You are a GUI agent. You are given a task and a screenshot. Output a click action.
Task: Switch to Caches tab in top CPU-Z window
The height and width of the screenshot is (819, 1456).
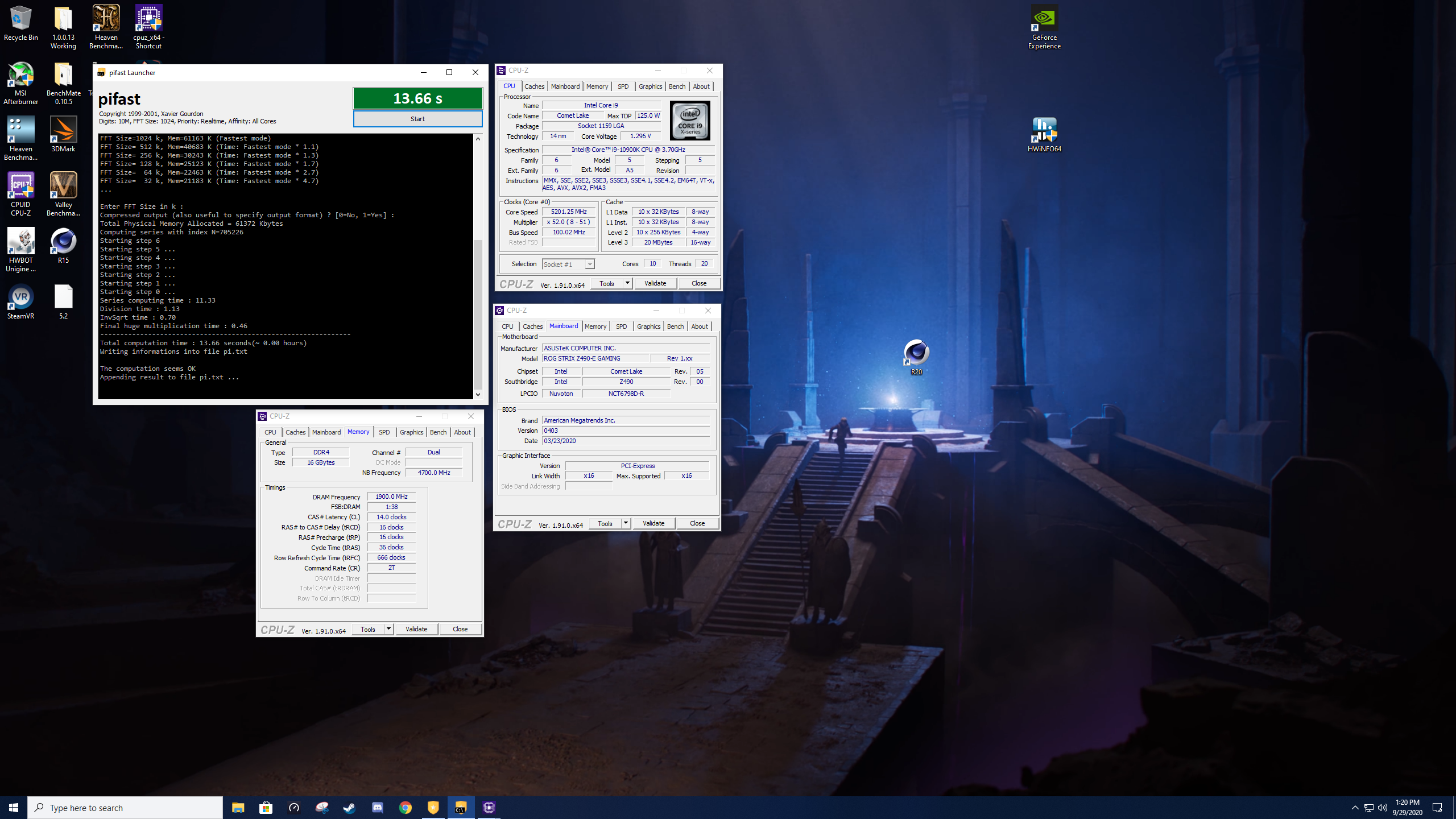coord(534,86)
